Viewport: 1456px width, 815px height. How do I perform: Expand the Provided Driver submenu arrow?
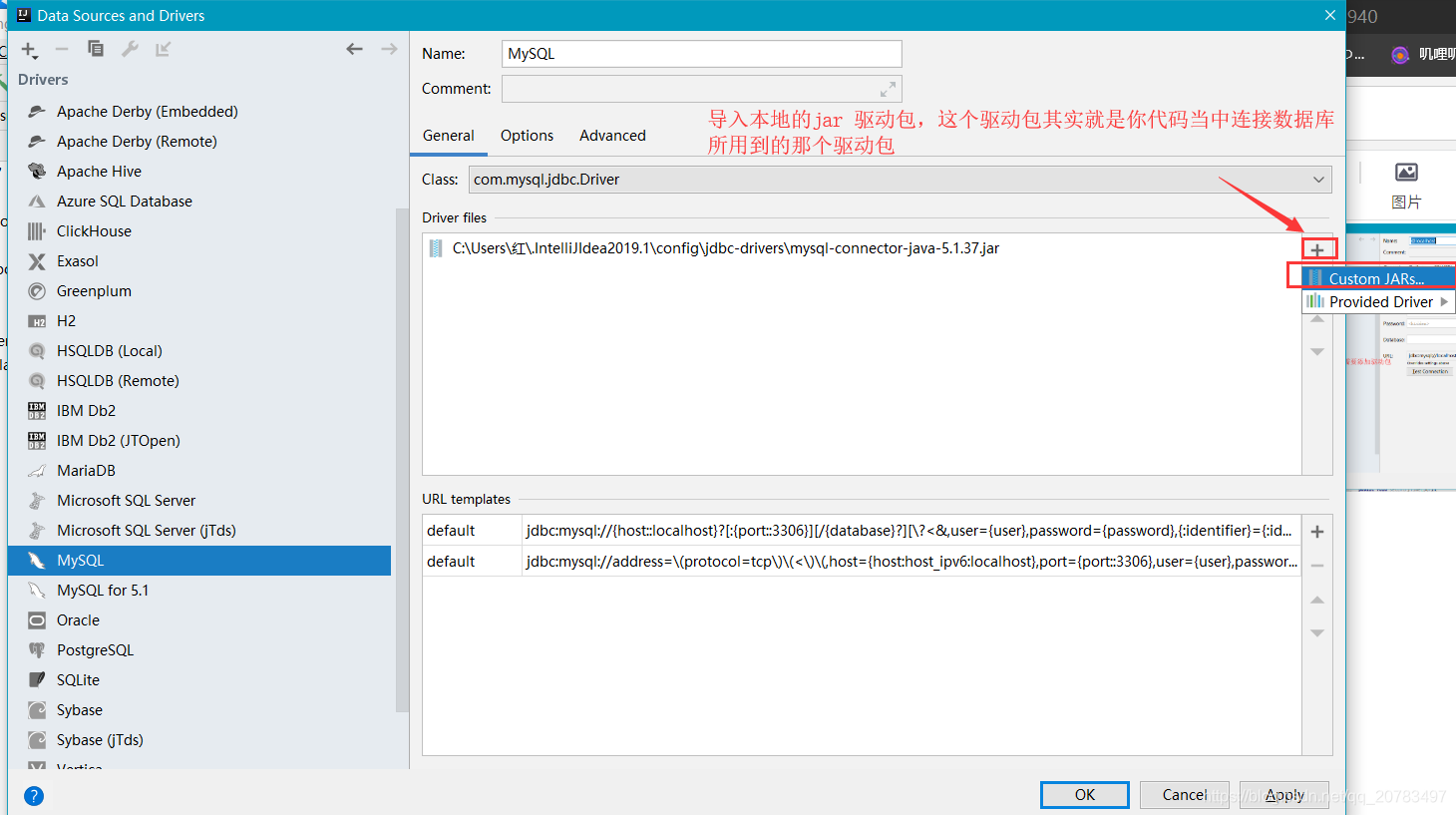pos(1444,301)
